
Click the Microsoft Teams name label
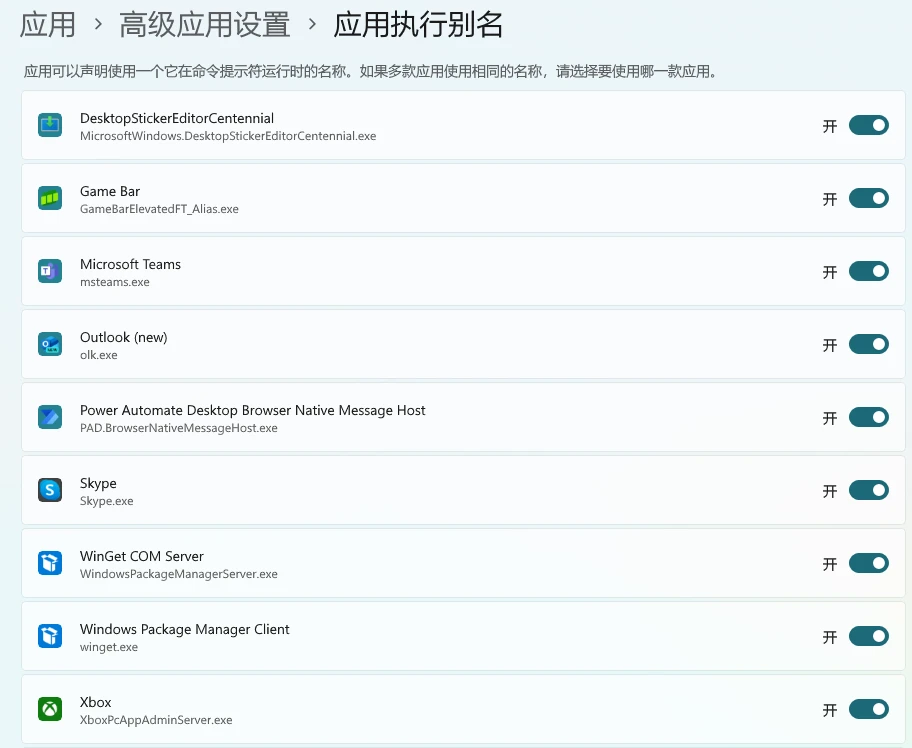(x=130, y=264)
